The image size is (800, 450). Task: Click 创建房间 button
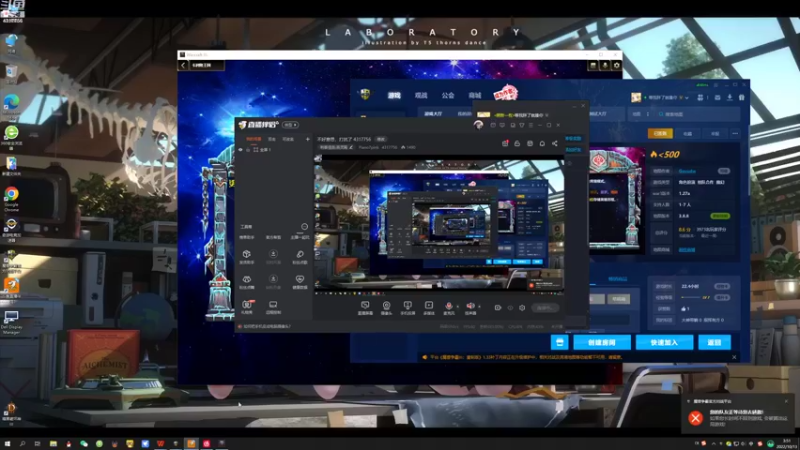pos(602,342)
